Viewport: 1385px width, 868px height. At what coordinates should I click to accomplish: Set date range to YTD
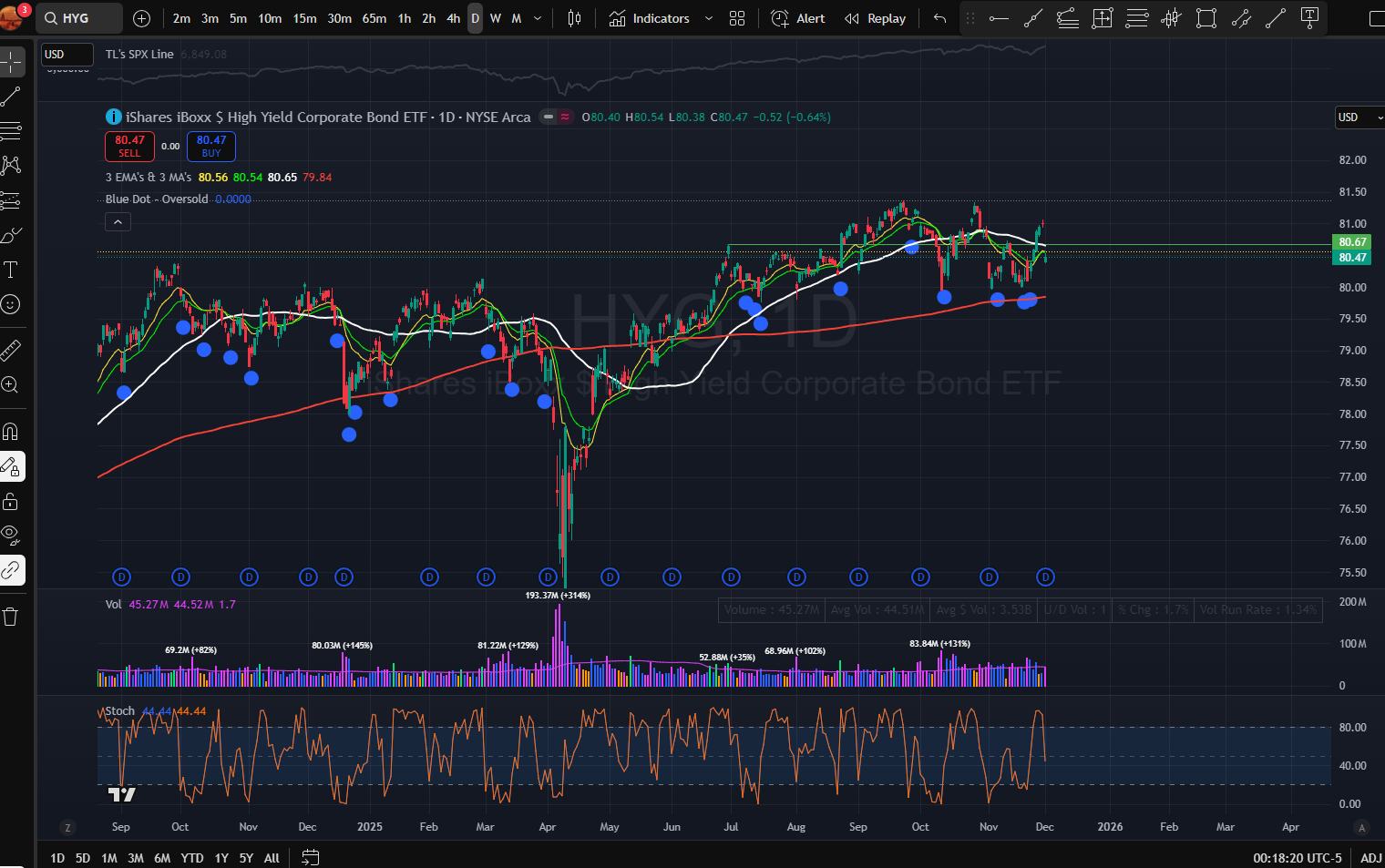[191, 858]
